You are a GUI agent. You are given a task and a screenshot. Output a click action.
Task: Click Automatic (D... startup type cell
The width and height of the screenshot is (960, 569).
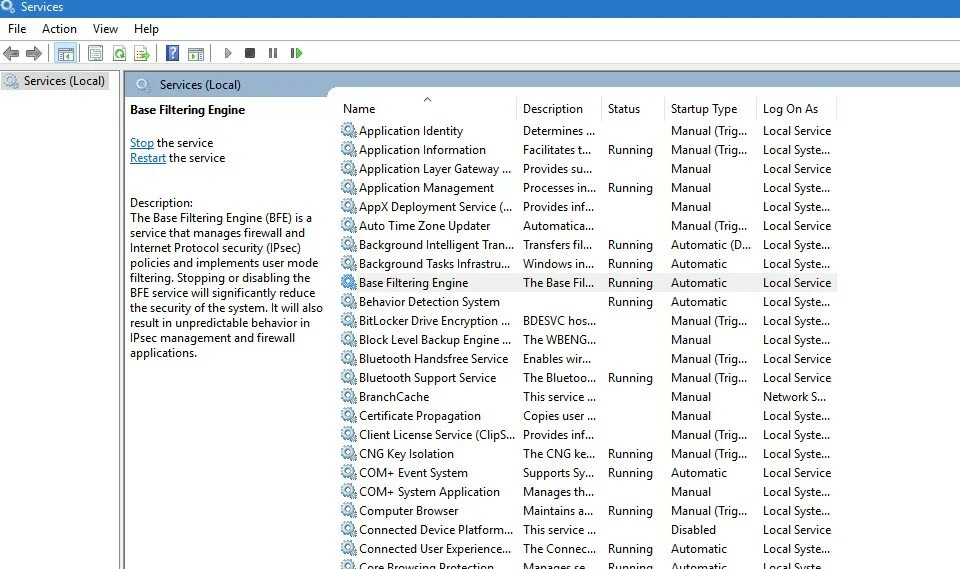[710, 244]
